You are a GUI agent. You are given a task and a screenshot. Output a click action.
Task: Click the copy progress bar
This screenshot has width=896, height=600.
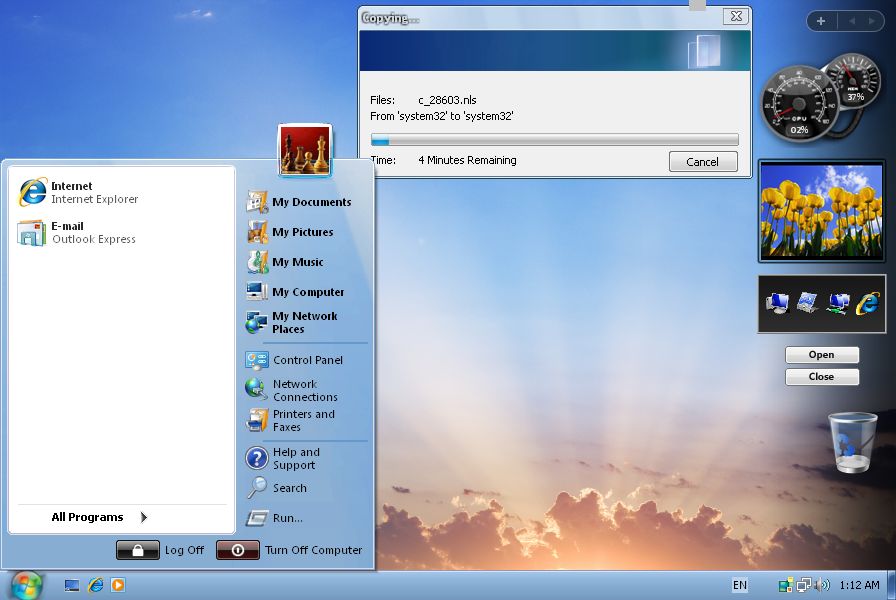(554, 139)
